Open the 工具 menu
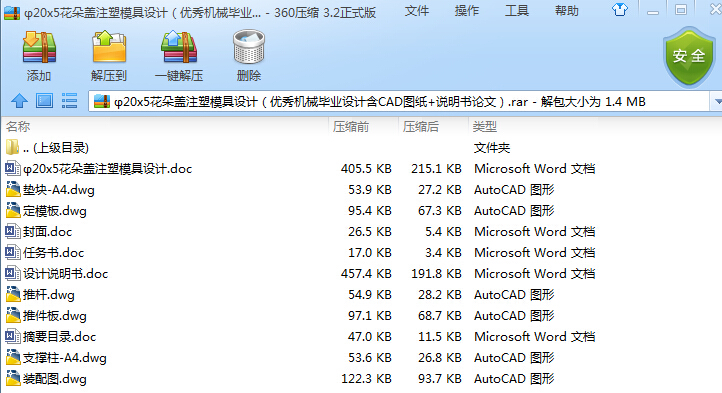The height and width of the screenshot is (393, 722). (x=517, y=10)
